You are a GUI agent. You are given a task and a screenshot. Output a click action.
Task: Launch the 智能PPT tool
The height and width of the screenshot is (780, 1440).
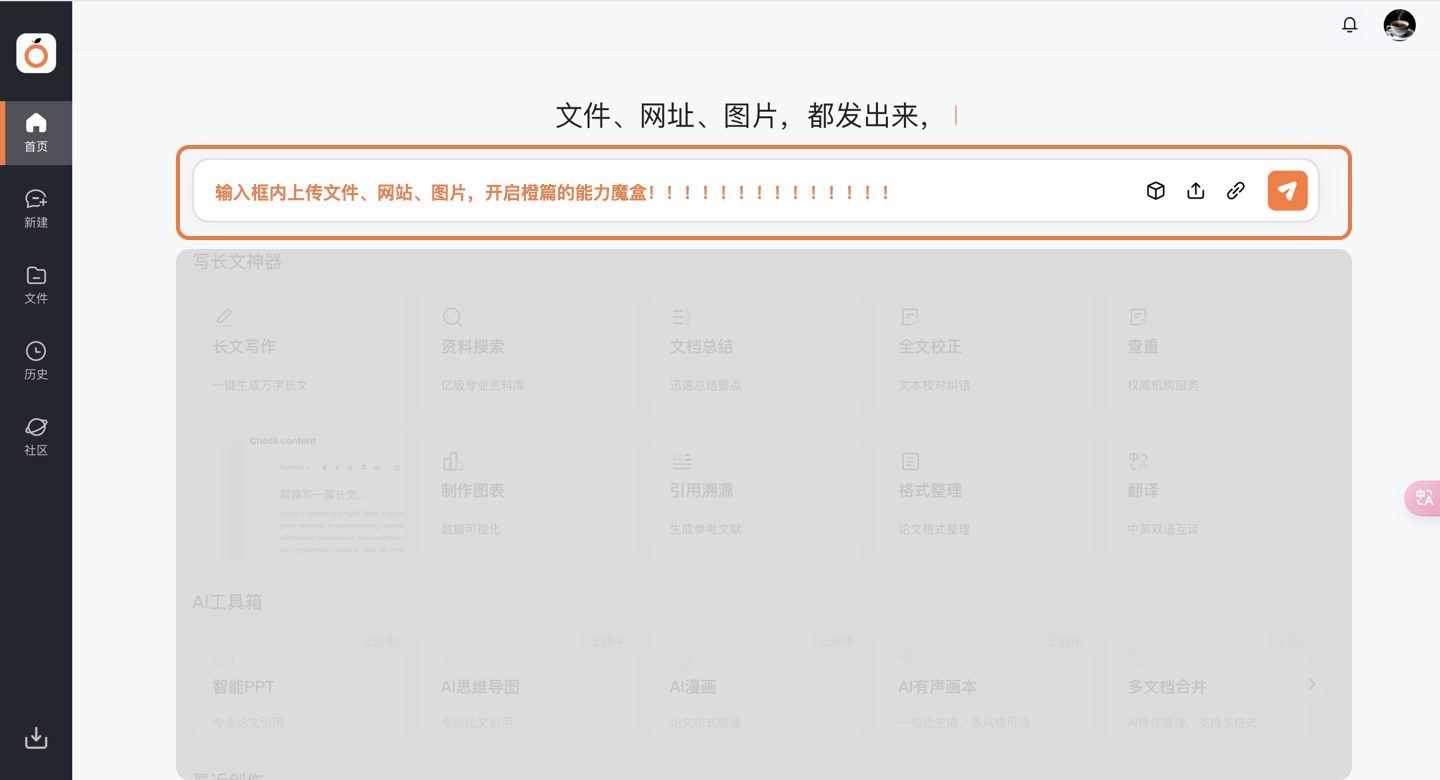coord(292,686)
